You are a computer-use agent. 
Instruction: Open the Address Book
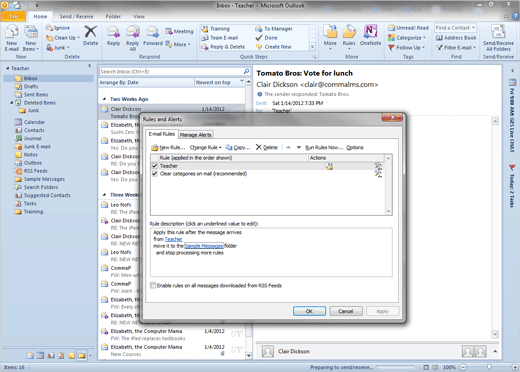tap(456, 38)
